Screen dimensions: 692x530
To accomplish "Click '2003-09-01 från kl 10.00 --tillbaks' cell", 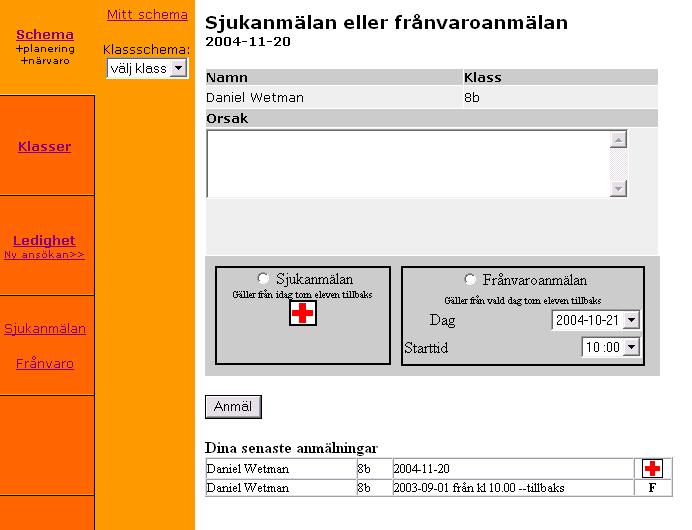I will pyautogui.click(x=513, y=488).
